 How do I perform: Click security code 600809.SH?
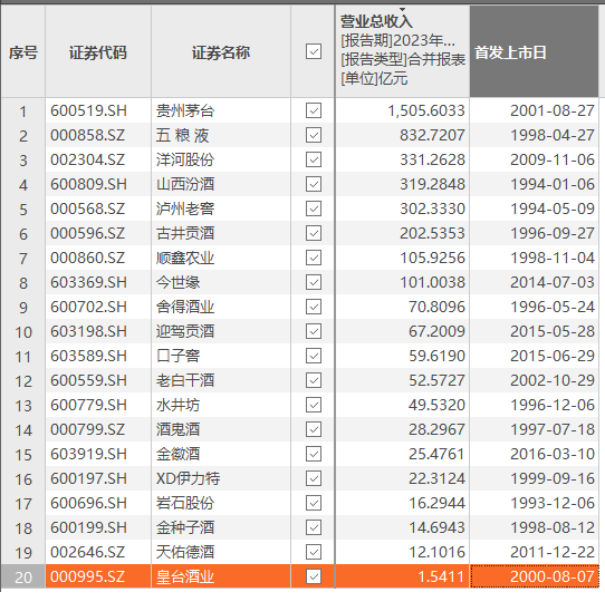point(88,184)
